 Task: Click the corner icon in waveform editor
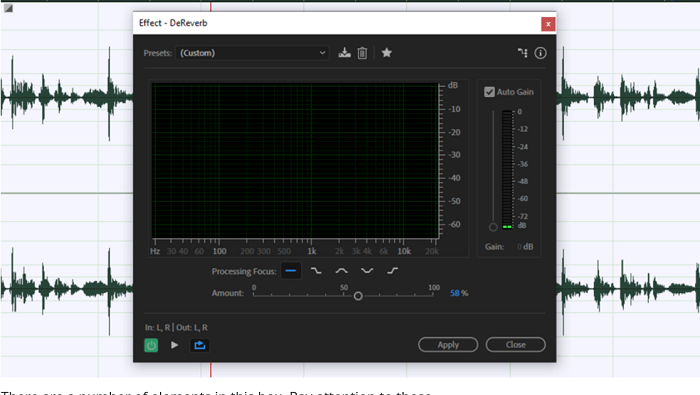click(8, 8)
